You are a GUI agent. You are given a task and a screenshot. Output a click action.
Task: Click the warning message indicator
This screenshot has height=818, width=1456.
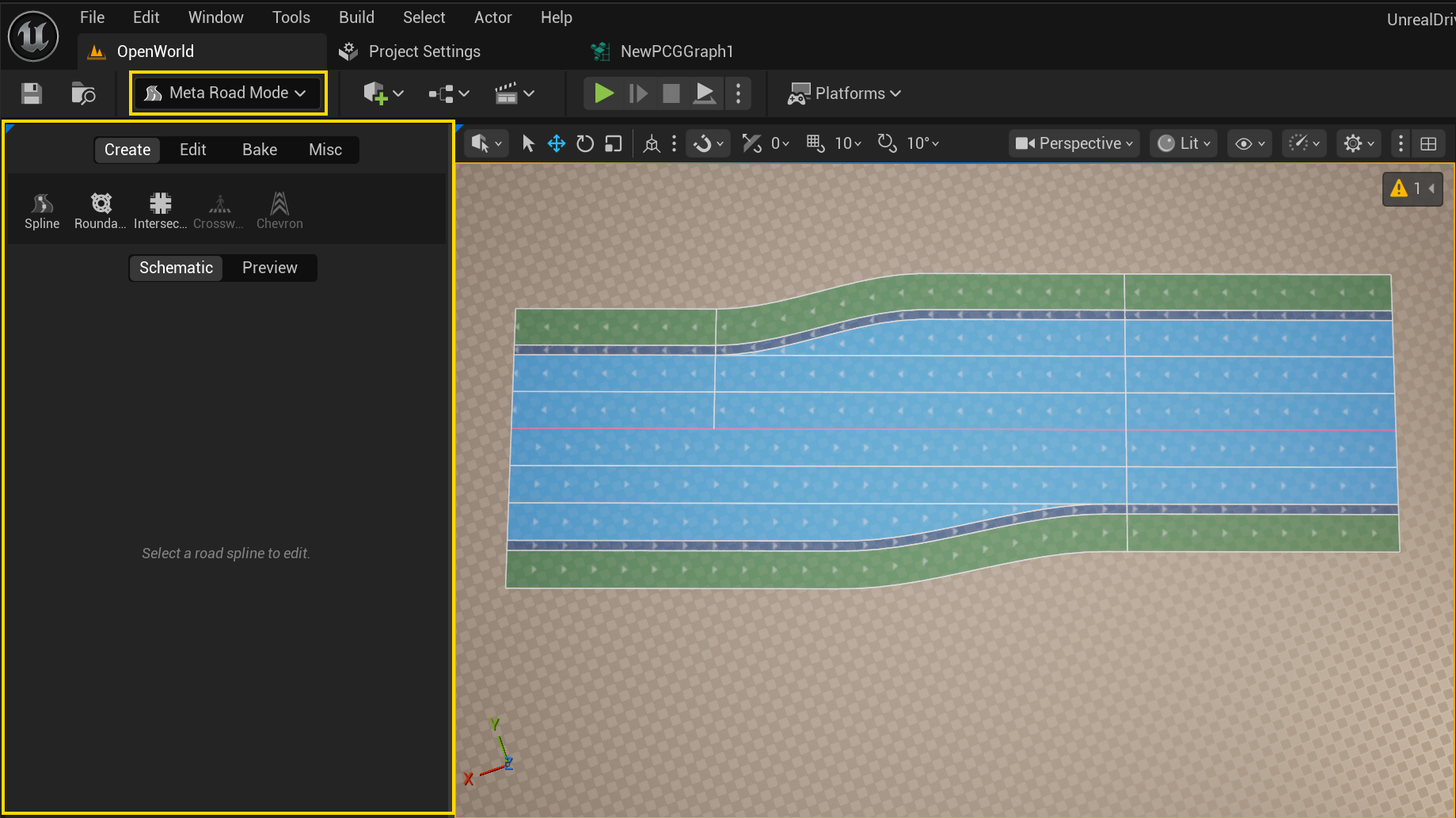[1412, 188]
